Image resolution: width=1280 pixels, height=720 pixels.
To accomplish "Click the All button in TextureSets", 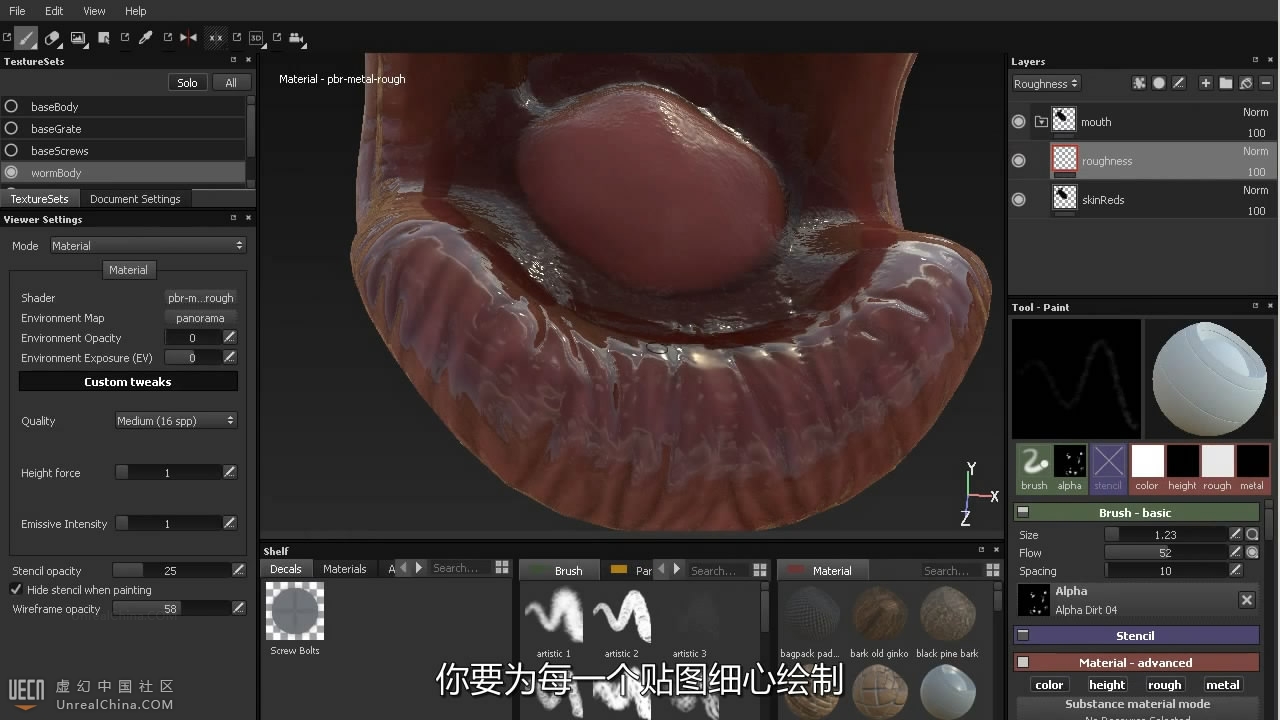I will (231, 83).
